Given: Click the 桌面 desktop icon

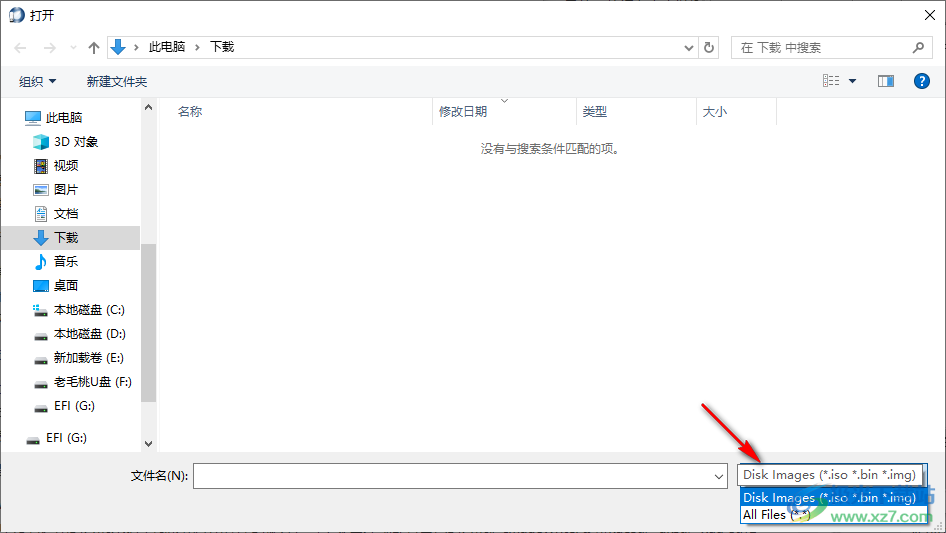Looking at the screenshot, I should click(x=41, y=286).
